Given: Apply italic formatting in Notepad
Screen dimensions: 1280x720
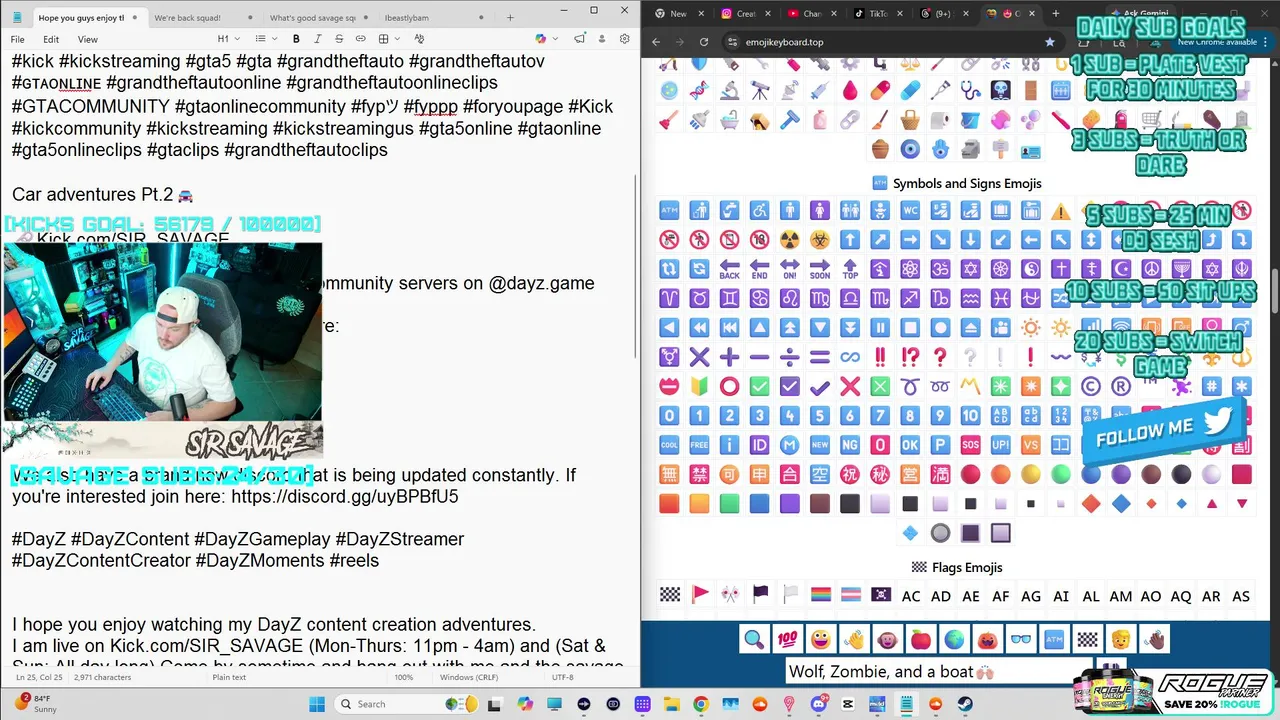Looking at the screenshot, I should click(318, 39).
